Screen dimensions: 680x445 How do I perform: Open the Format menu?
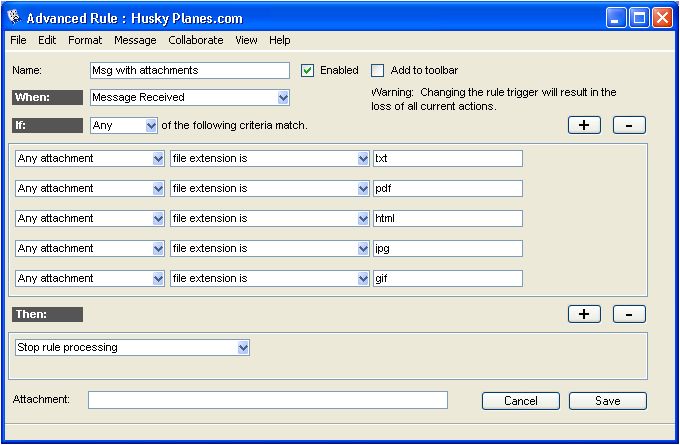[85, 40]
